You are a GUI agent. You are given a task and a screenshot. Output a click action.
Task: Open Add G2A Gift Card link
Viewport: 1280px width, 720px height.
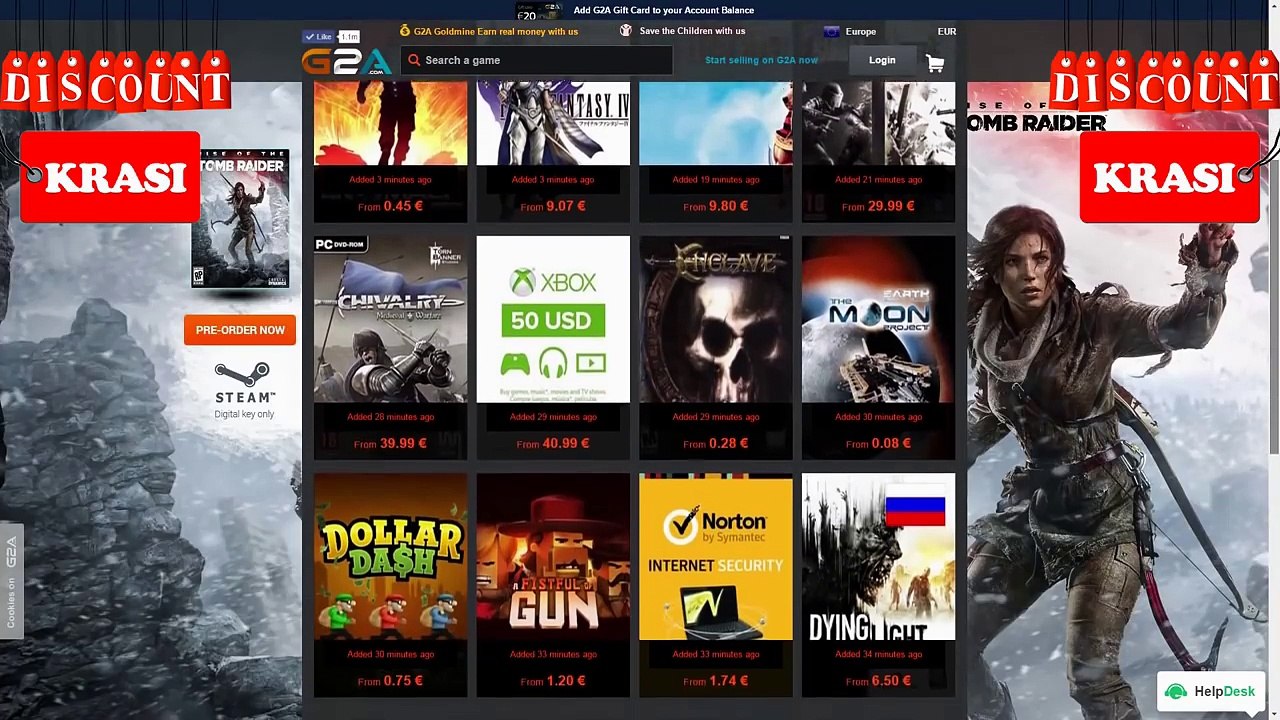click(x=664, y=10)
